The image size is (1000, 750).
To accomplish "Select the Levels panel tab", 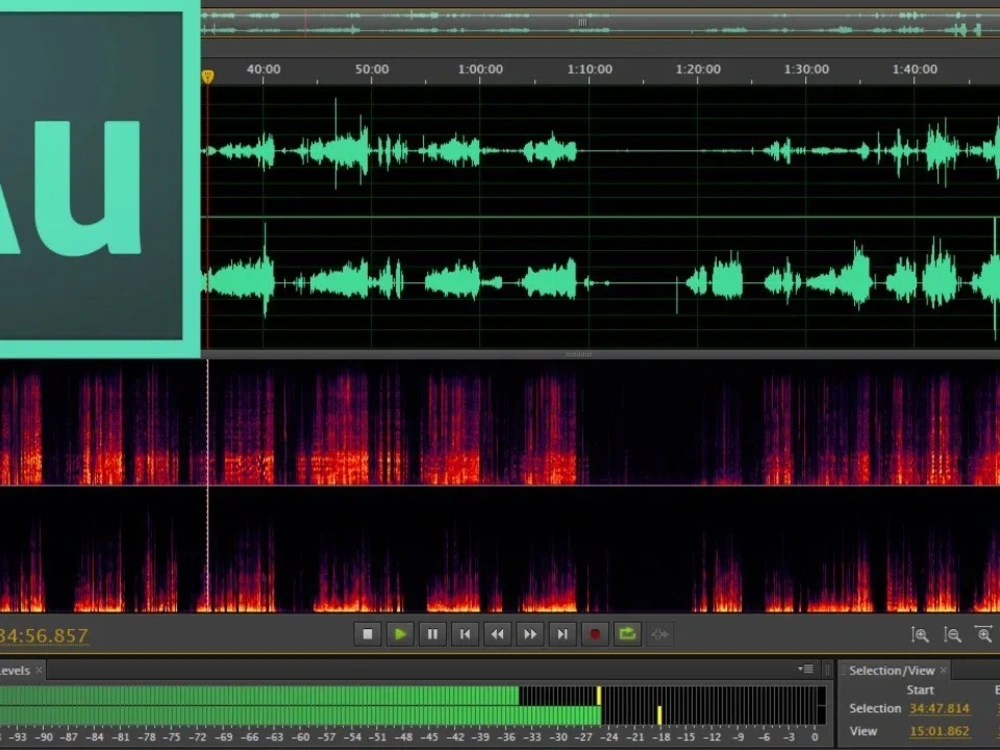I will tap(14, 670).
